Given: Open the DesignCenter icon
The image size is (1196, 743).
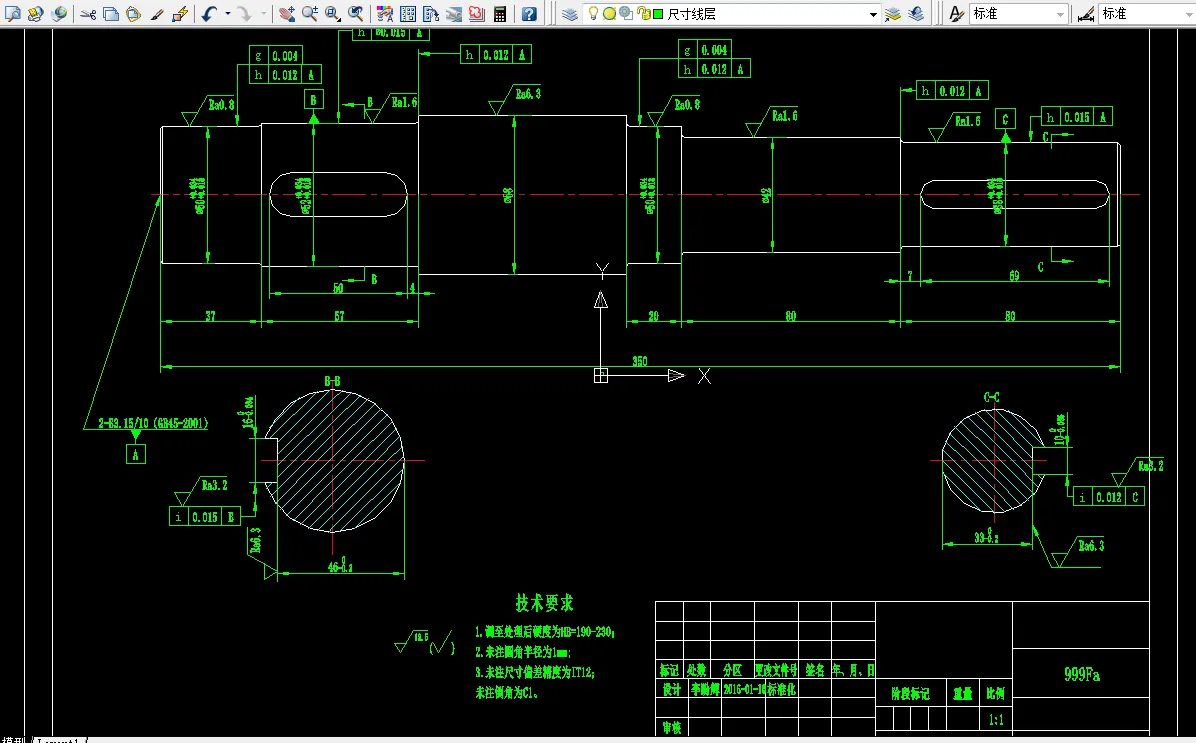Looking at the screenshot, I should (408, 14).
